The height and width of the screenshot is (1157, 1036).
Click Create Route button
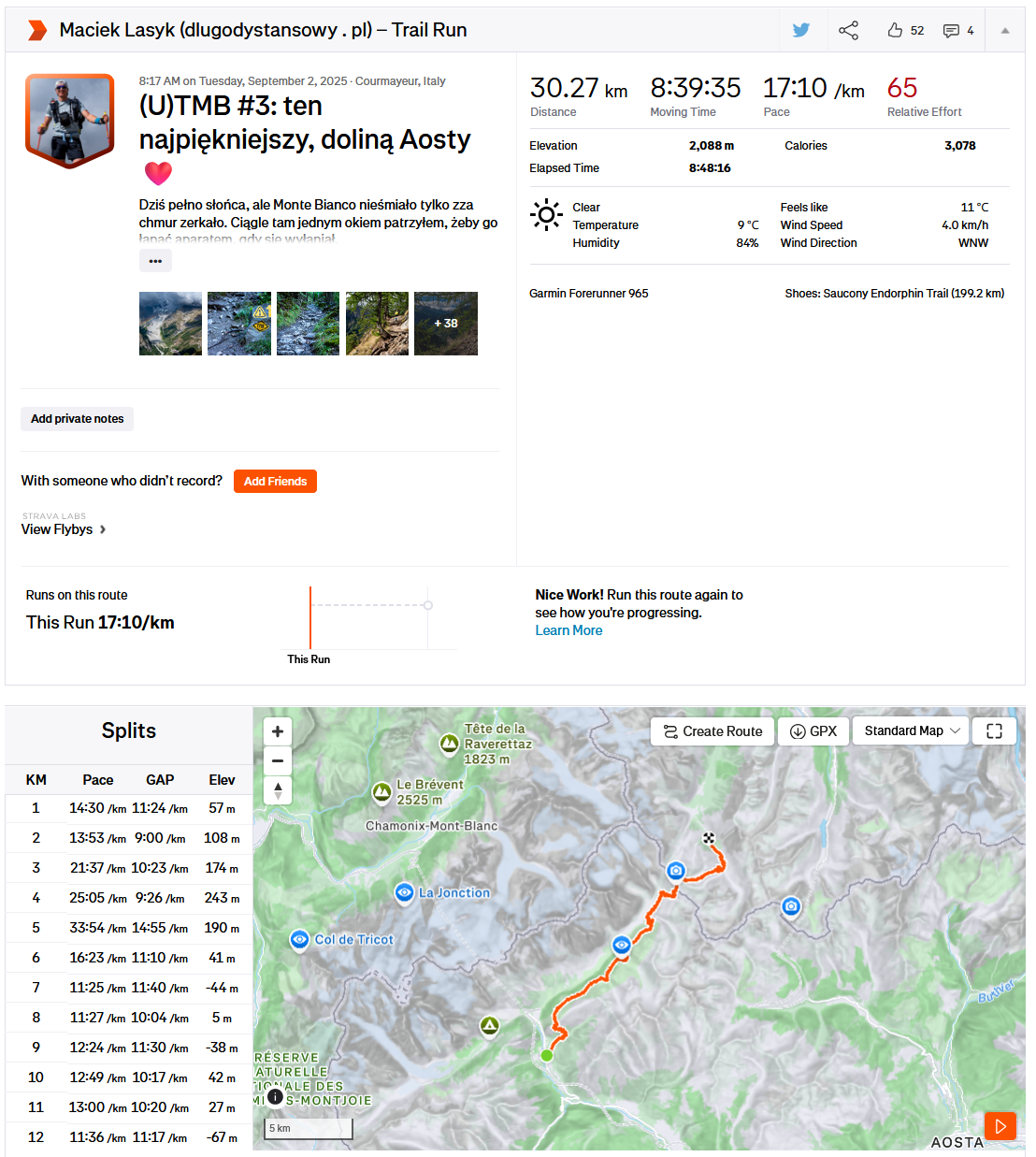pyautogui.click(x=712, y=731)
